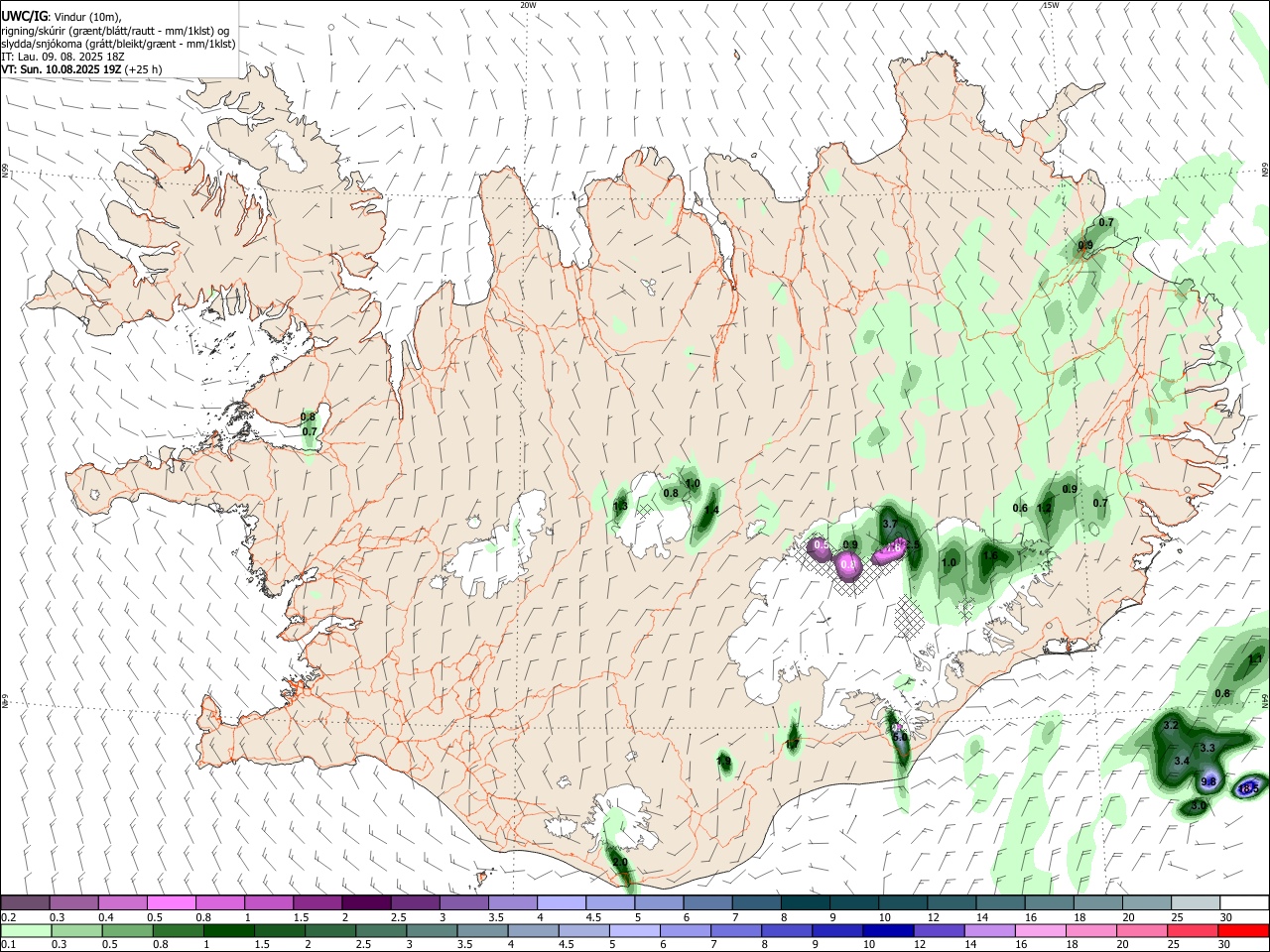
Task: Select the 'rigning/skúrir' description line
Action: 115,31
